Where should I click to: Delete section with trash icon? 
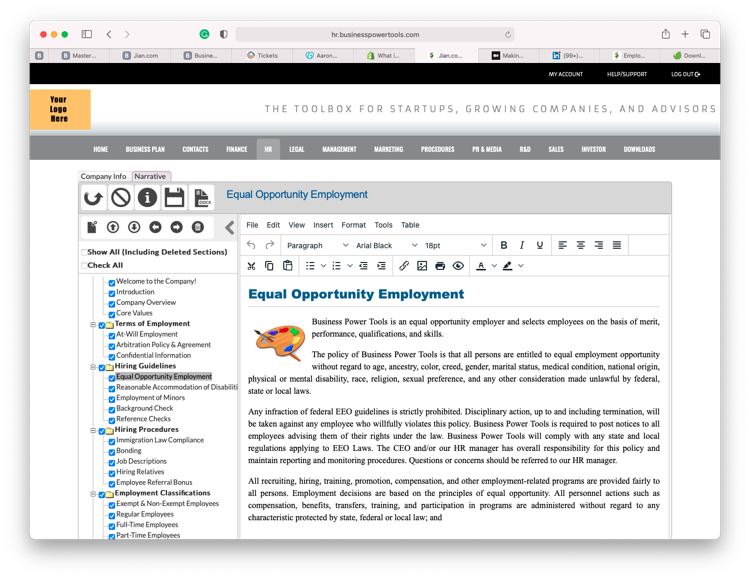pyautogui.click(x=198, y=227)
